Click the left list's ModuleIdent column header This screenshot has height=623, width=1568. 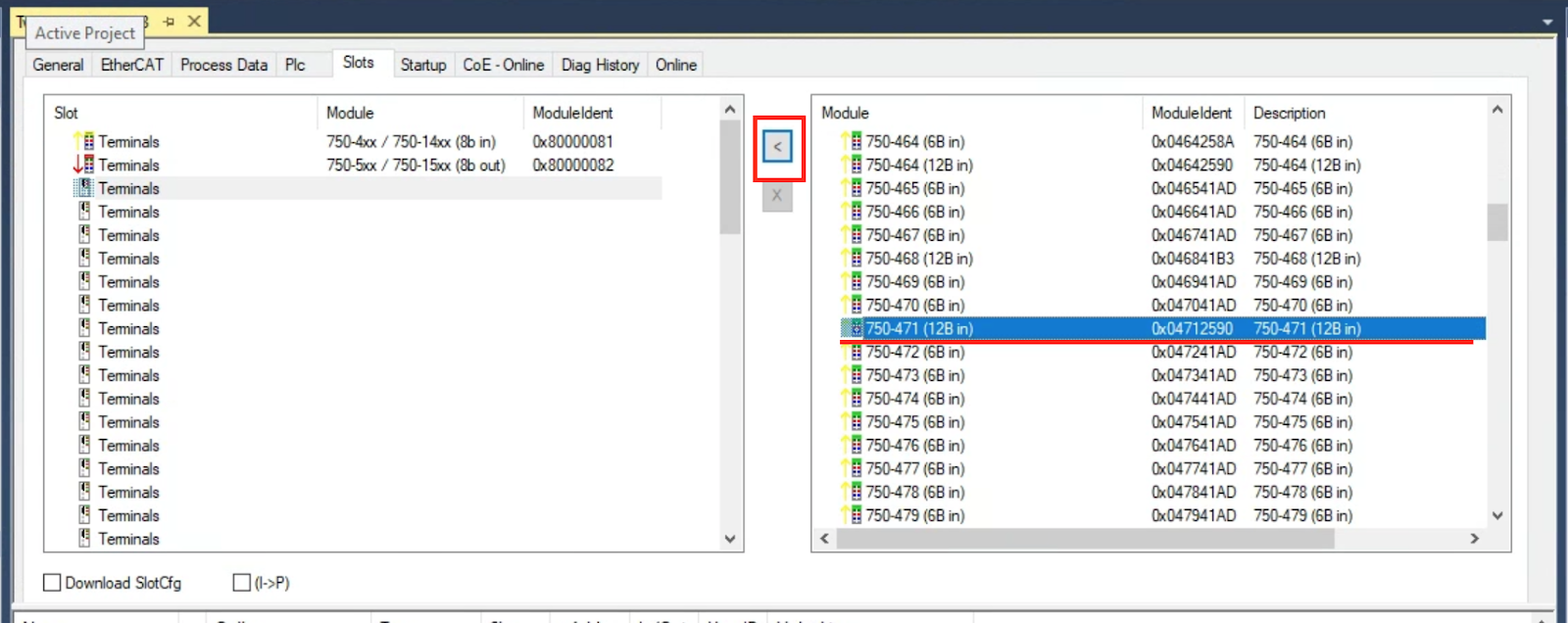pos(593,113)
